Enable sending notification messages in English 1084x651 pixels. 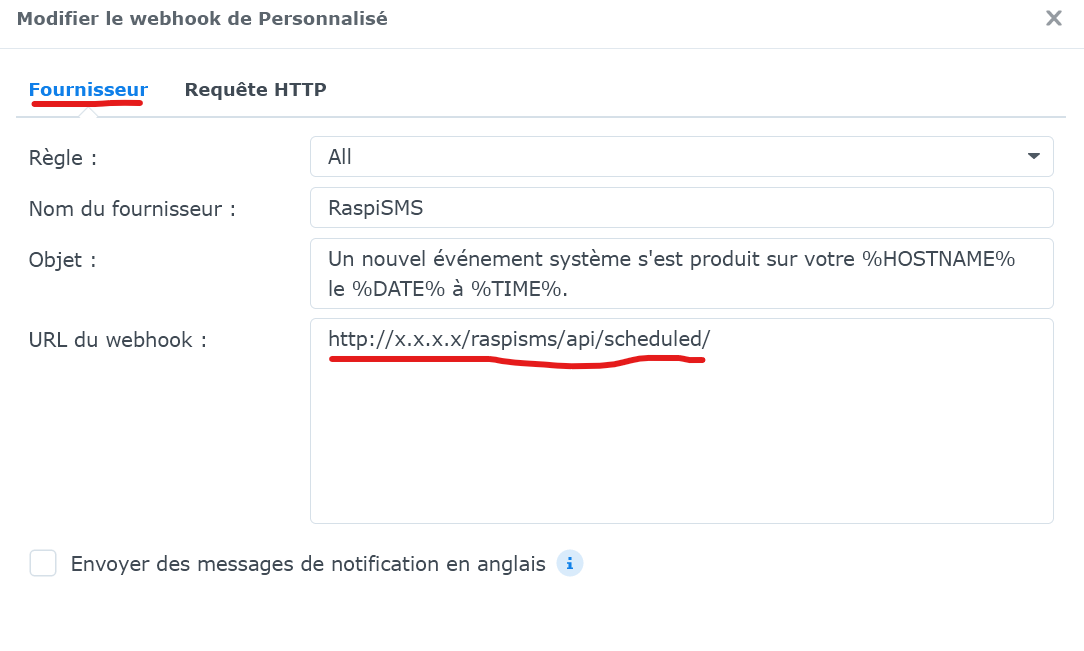(x=43, y=563)
